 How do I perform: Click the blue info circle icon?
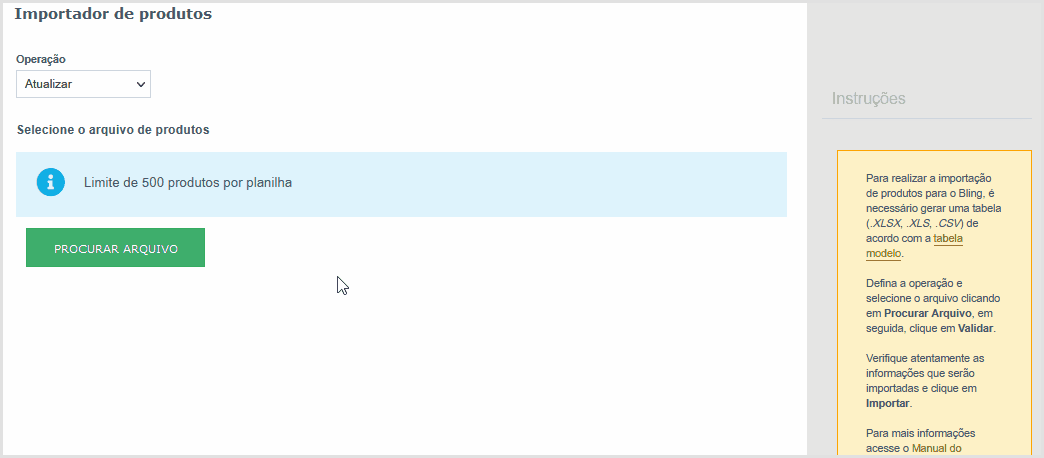coord(51,182)
